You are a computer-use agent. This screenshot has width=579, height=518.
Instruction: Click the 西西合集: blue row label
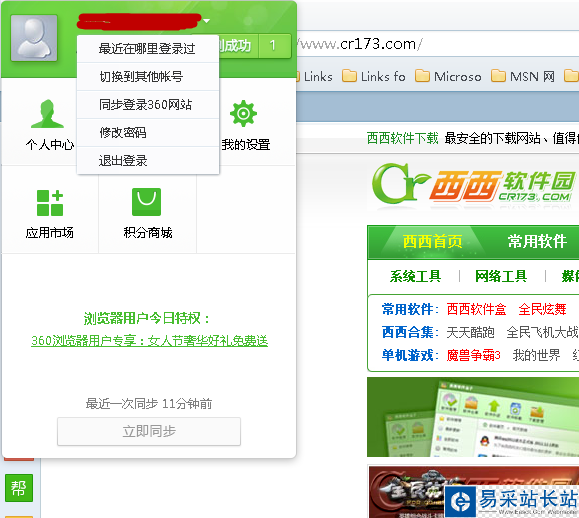pos(410,332)
